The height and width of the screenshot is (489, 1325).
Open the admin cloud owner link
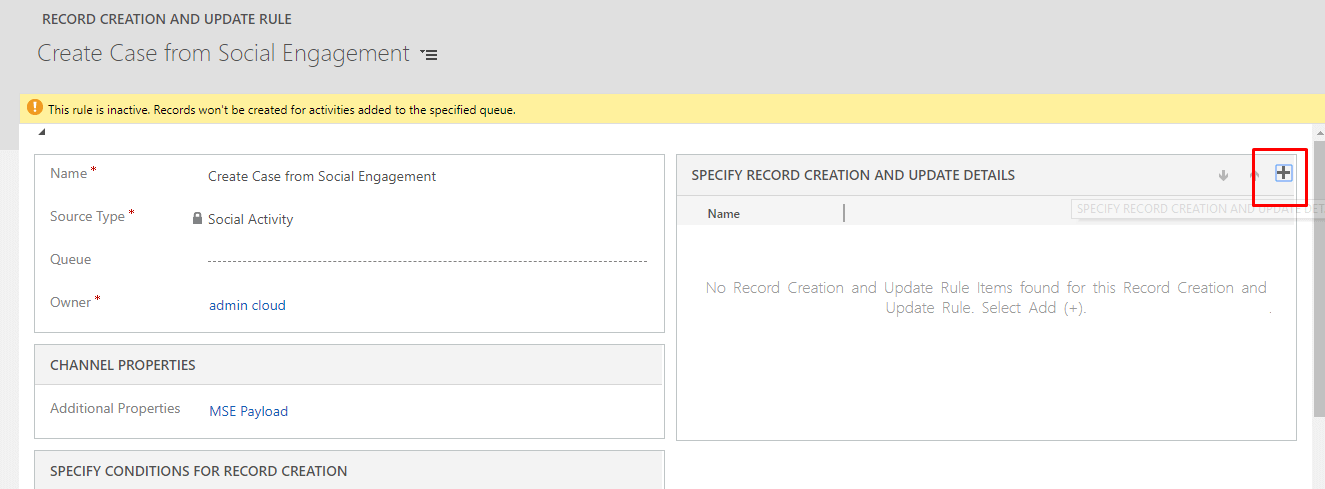point(247,305)
